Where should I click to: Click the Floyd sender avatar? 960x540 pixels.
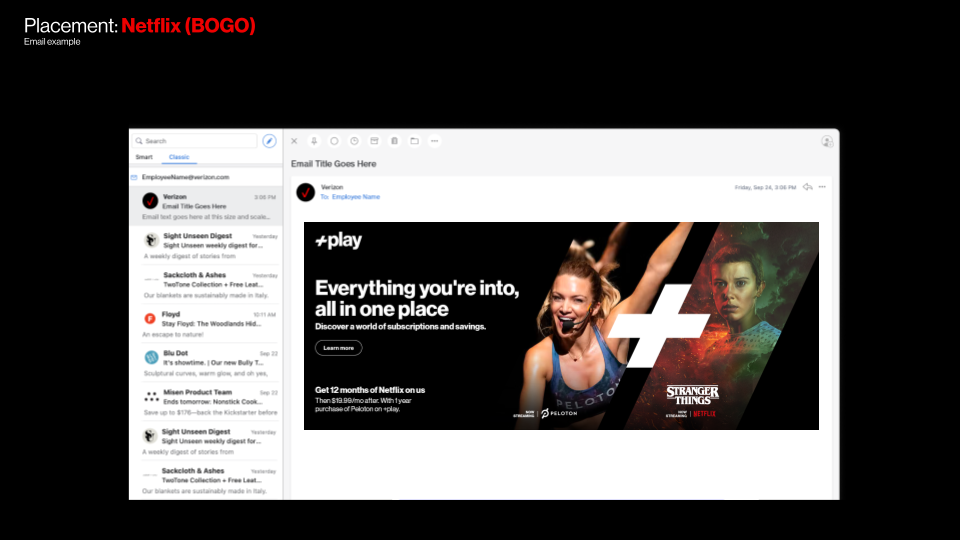point(150,318)
